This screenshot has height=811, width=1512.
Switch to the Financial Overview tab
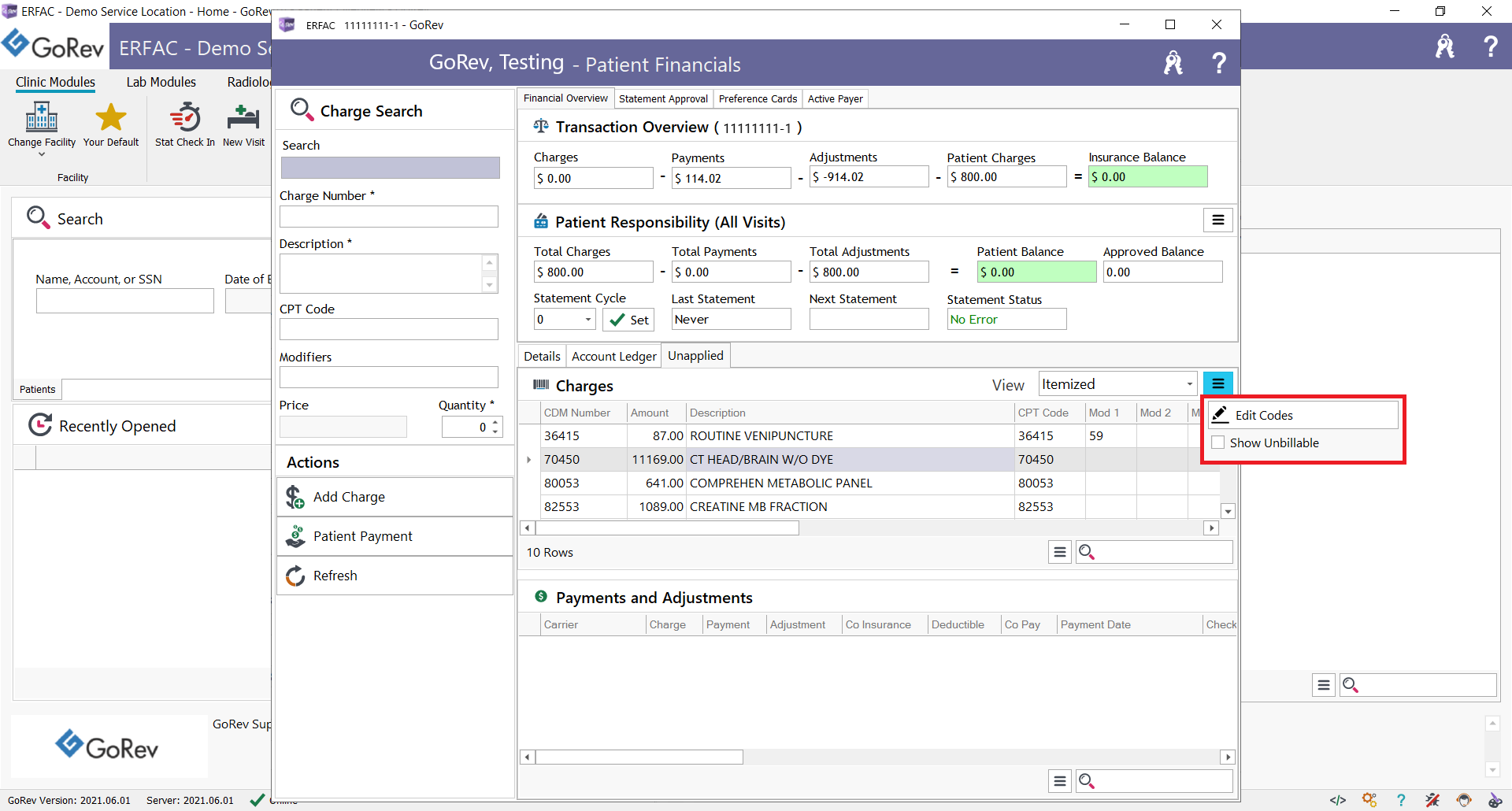pos(565,98)
